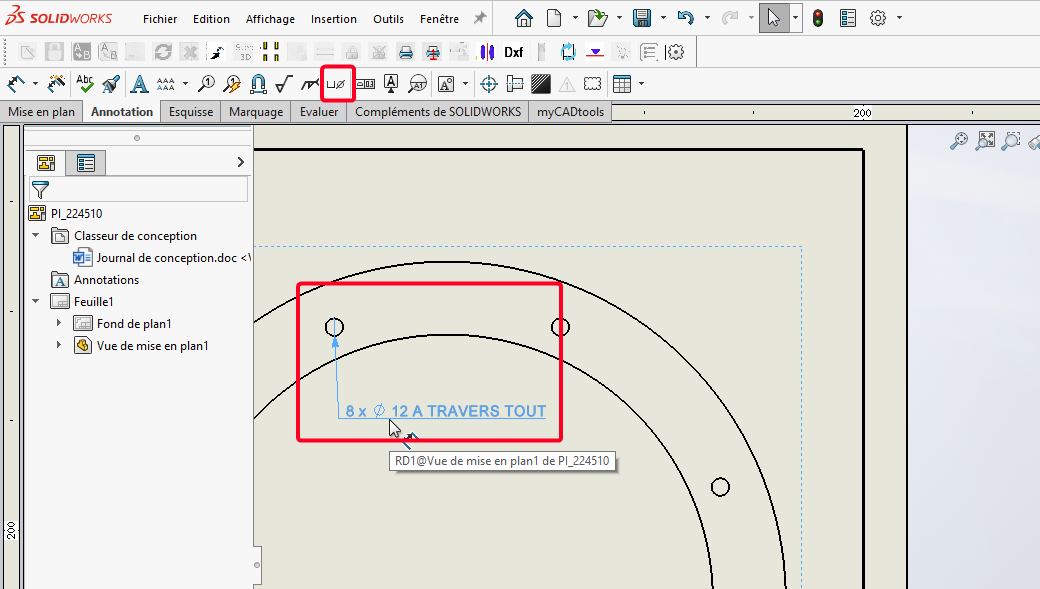
Task: Insert a Datum Feature symbol
Action: [x=391, y=84]
